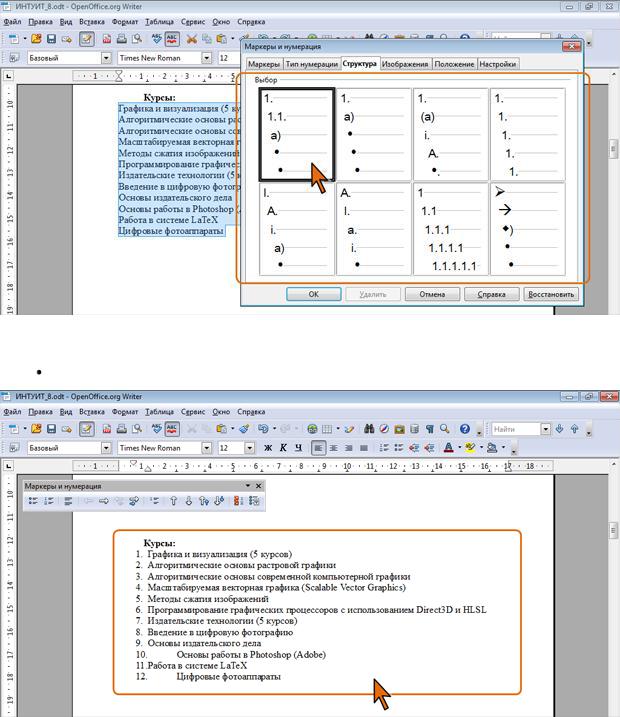Screen dimensions: 620x717
Task: Toggle auto spellcheck in the bottom window
Action: click(x=172, y=429)
